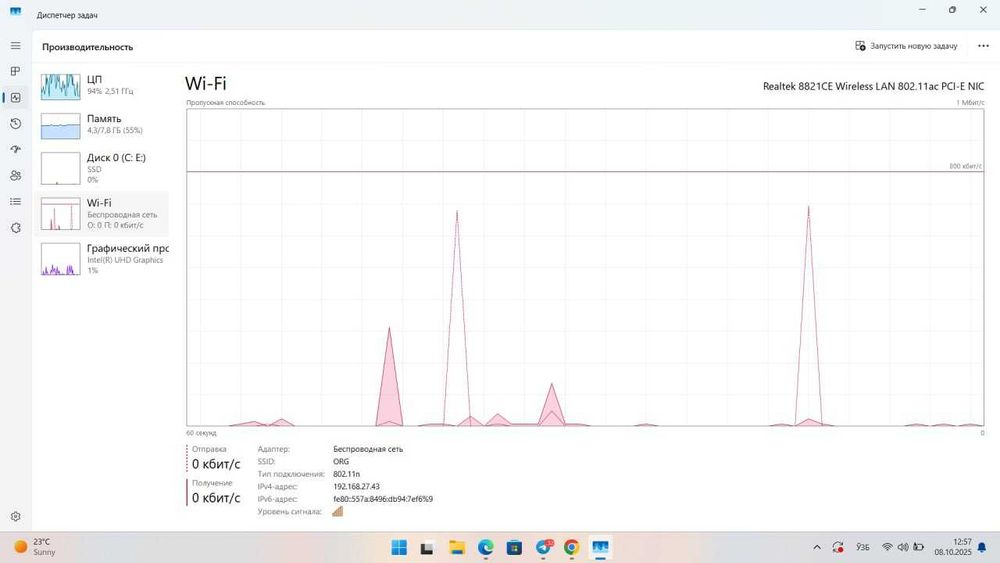Open the Wi-Fi network tray icon

[887, 548]
